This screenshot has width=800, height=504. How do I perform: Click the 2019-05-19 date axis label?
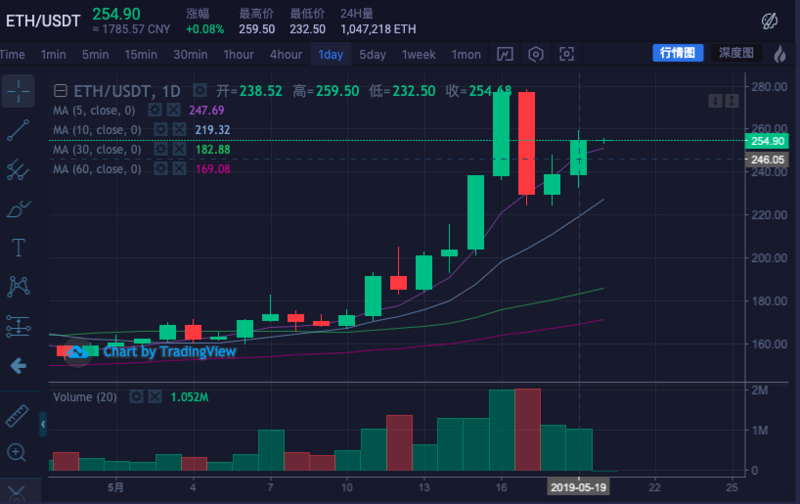click(579, 487)
